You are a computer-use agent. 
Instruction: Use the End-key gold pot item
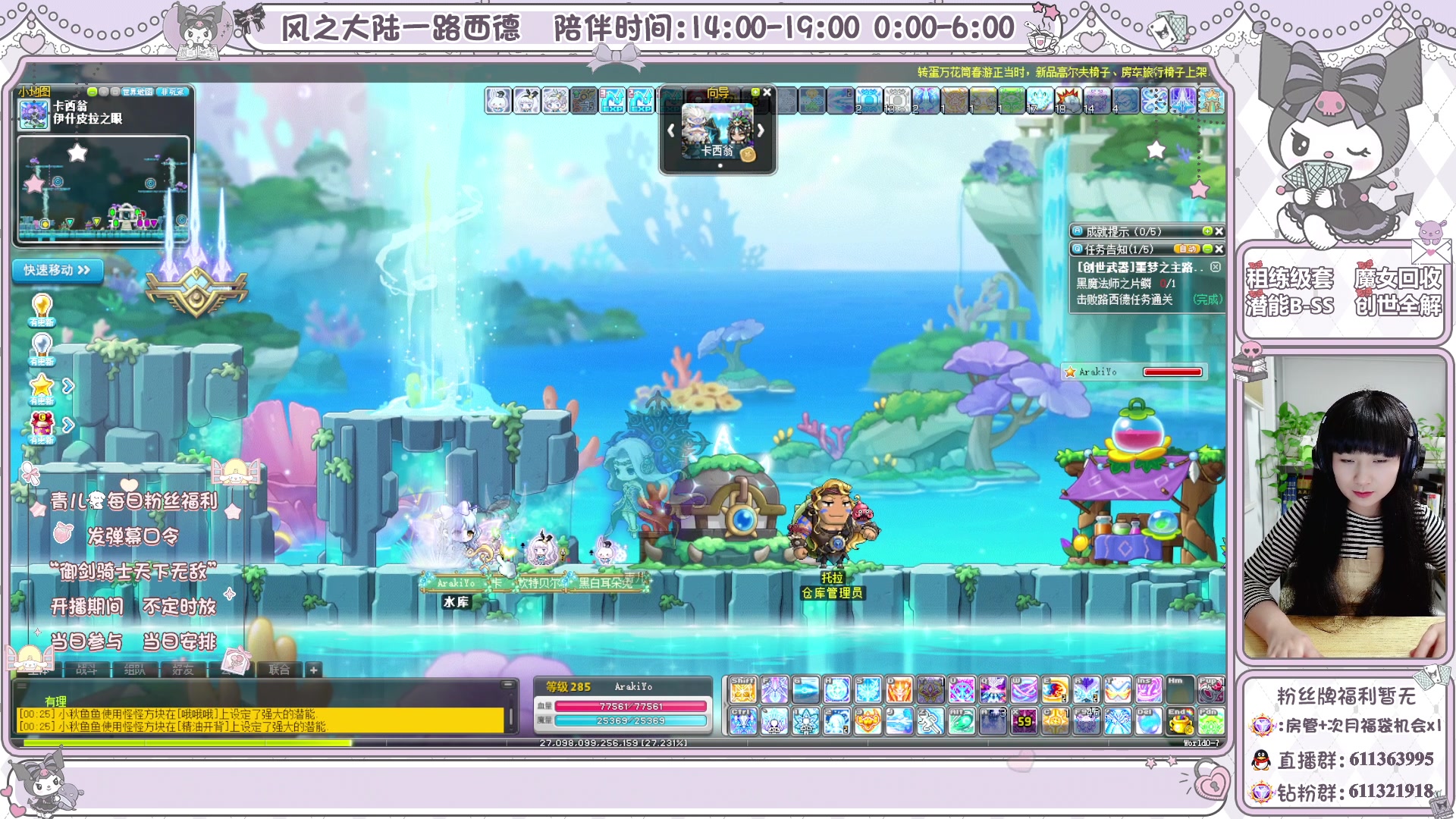[1180, 721]
